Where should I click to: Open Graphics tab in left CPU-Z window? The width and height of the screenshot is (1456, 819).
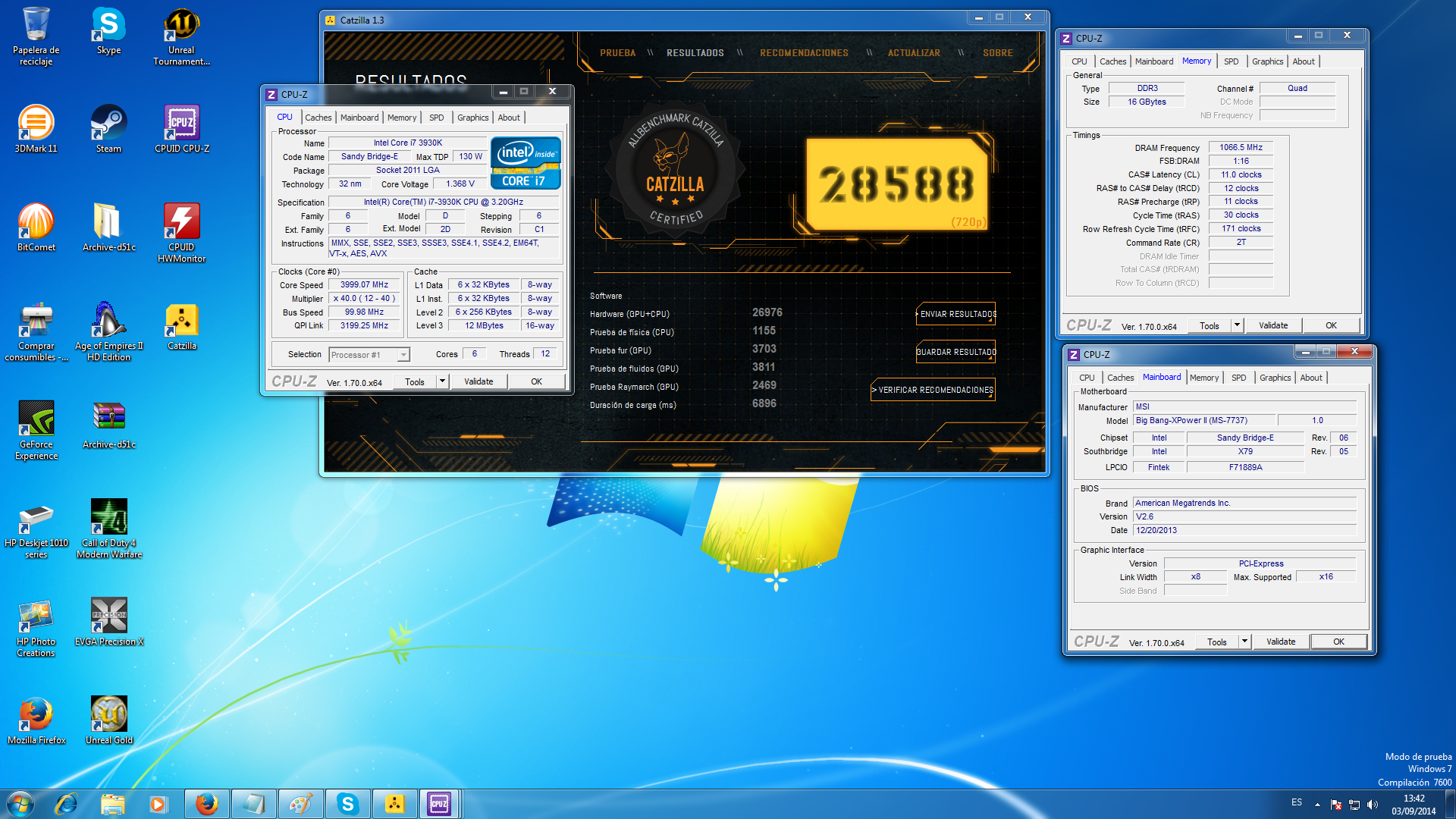point(472,118)
